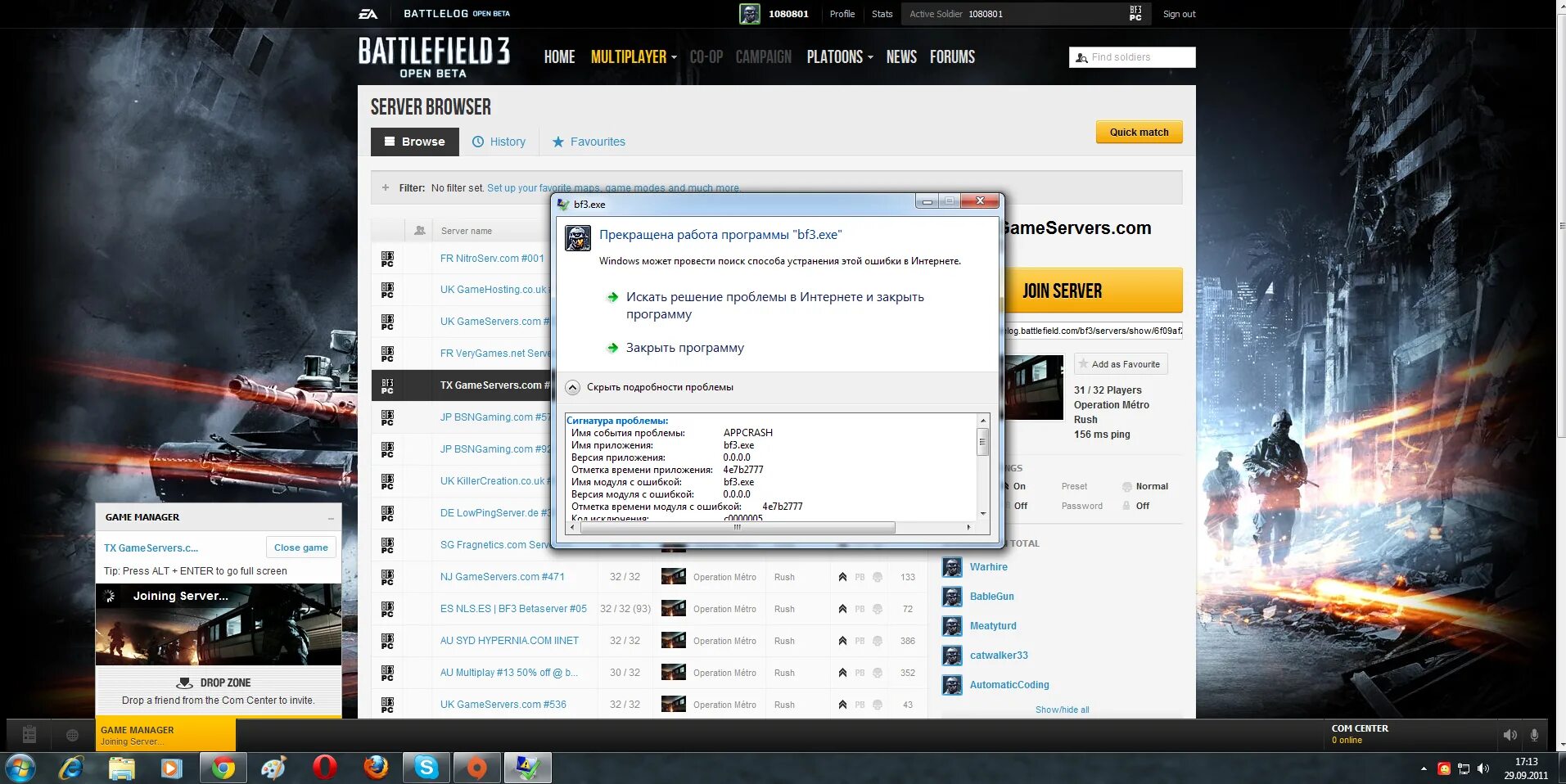Click the soldier avatar next to 1080801
Image resolution: width=1566 pixels, height=784 pixels.
tap(749, 14)
